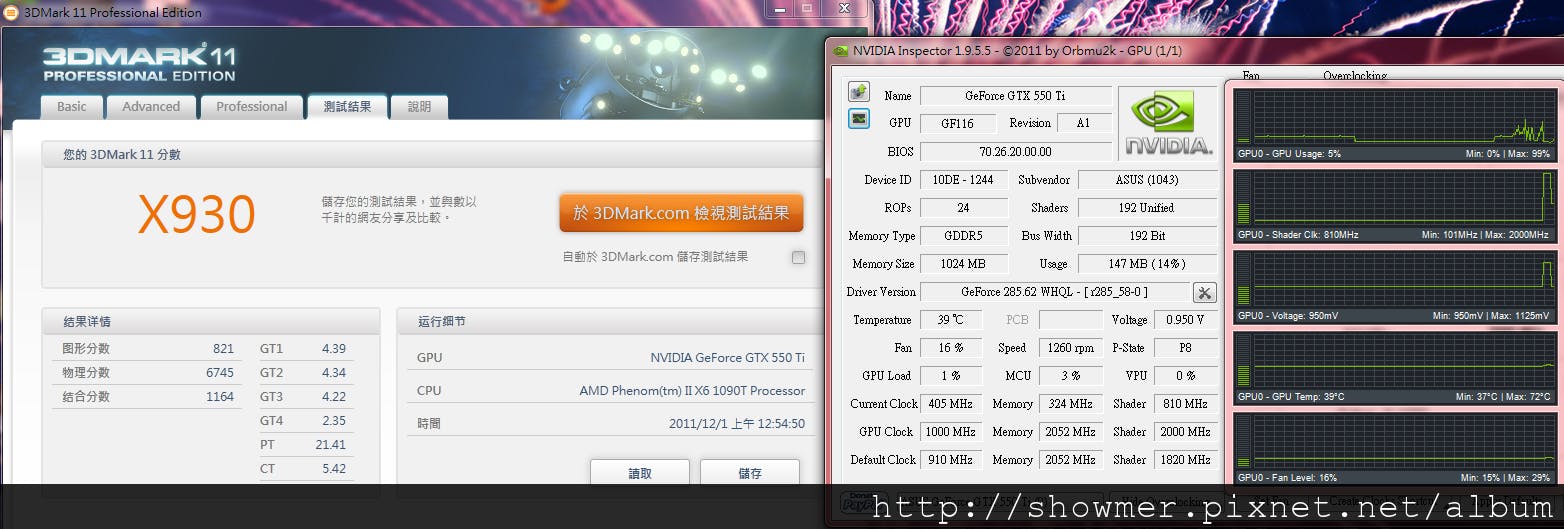
Task: Click the MCU field 3 %
Action: tap(1071, 376)
